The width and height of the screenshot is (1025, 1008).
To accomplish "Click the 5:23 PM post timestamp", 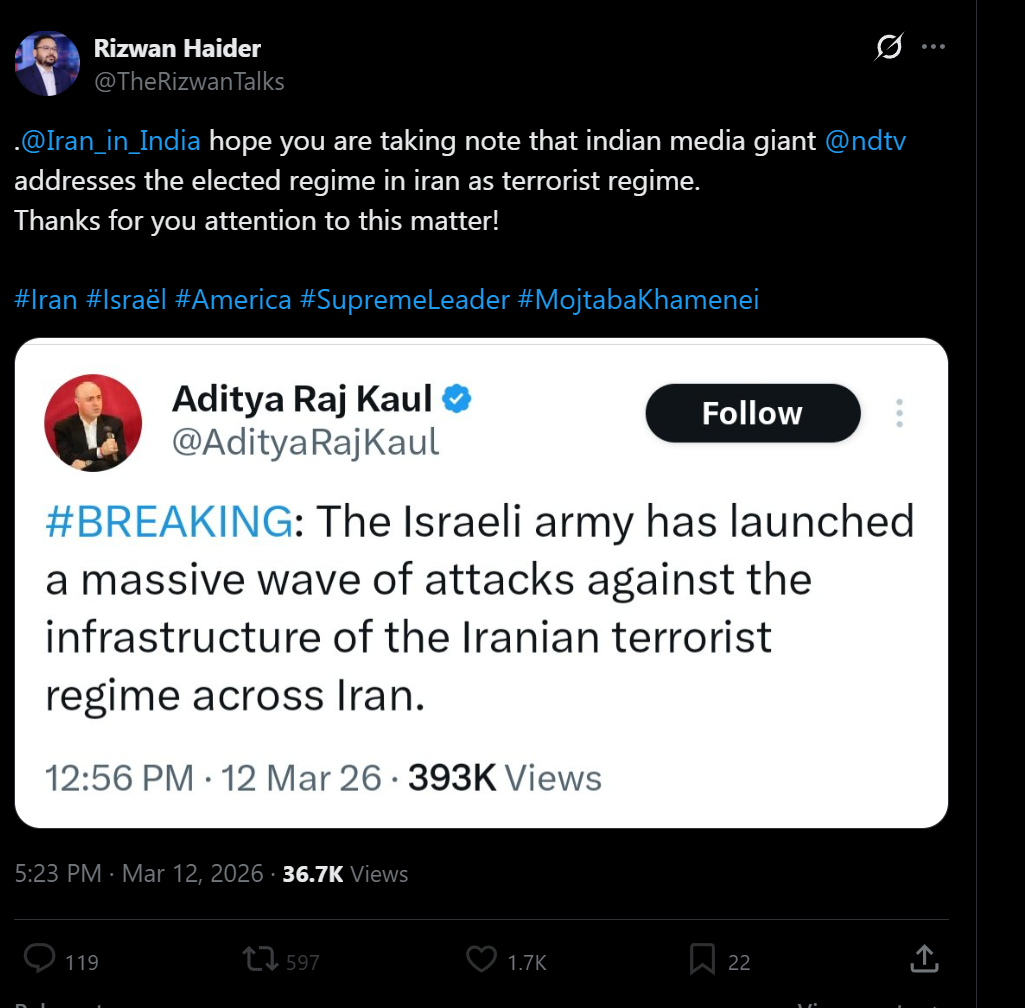I will coord(58,874).
